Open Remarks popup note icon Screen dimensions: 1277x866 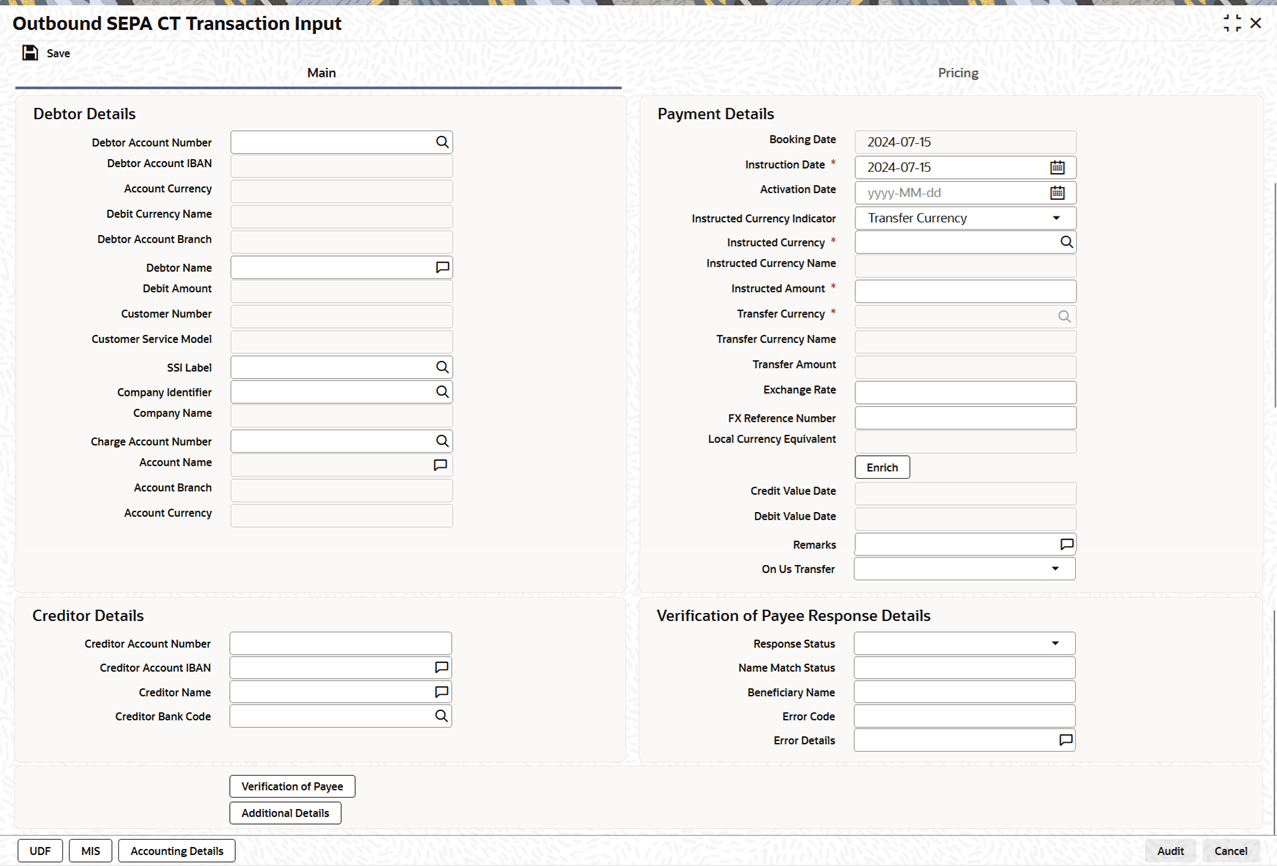[x=1066, y=544]
